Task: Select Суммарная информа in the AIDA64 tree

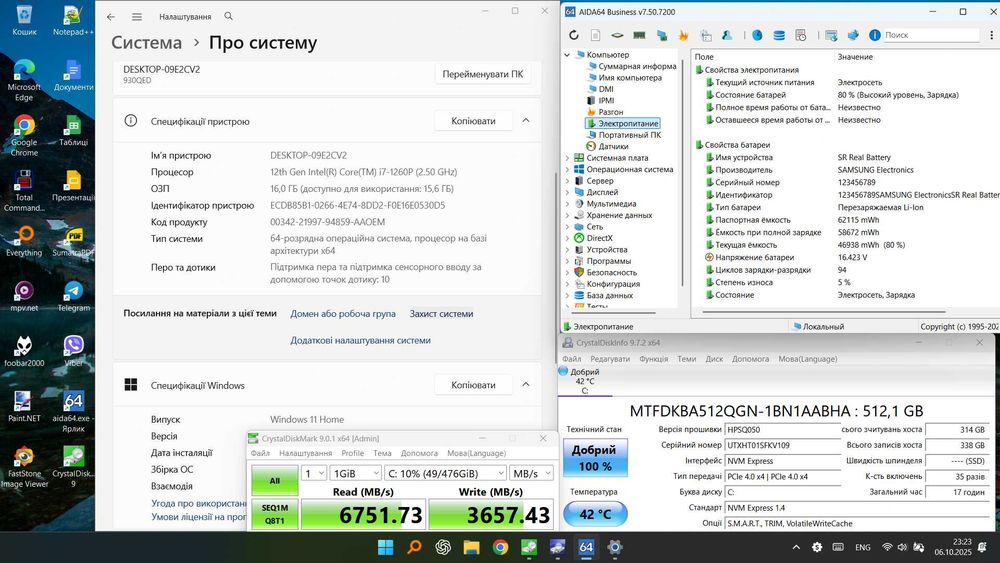Action: pyautogui.click(x=637, y=66)
